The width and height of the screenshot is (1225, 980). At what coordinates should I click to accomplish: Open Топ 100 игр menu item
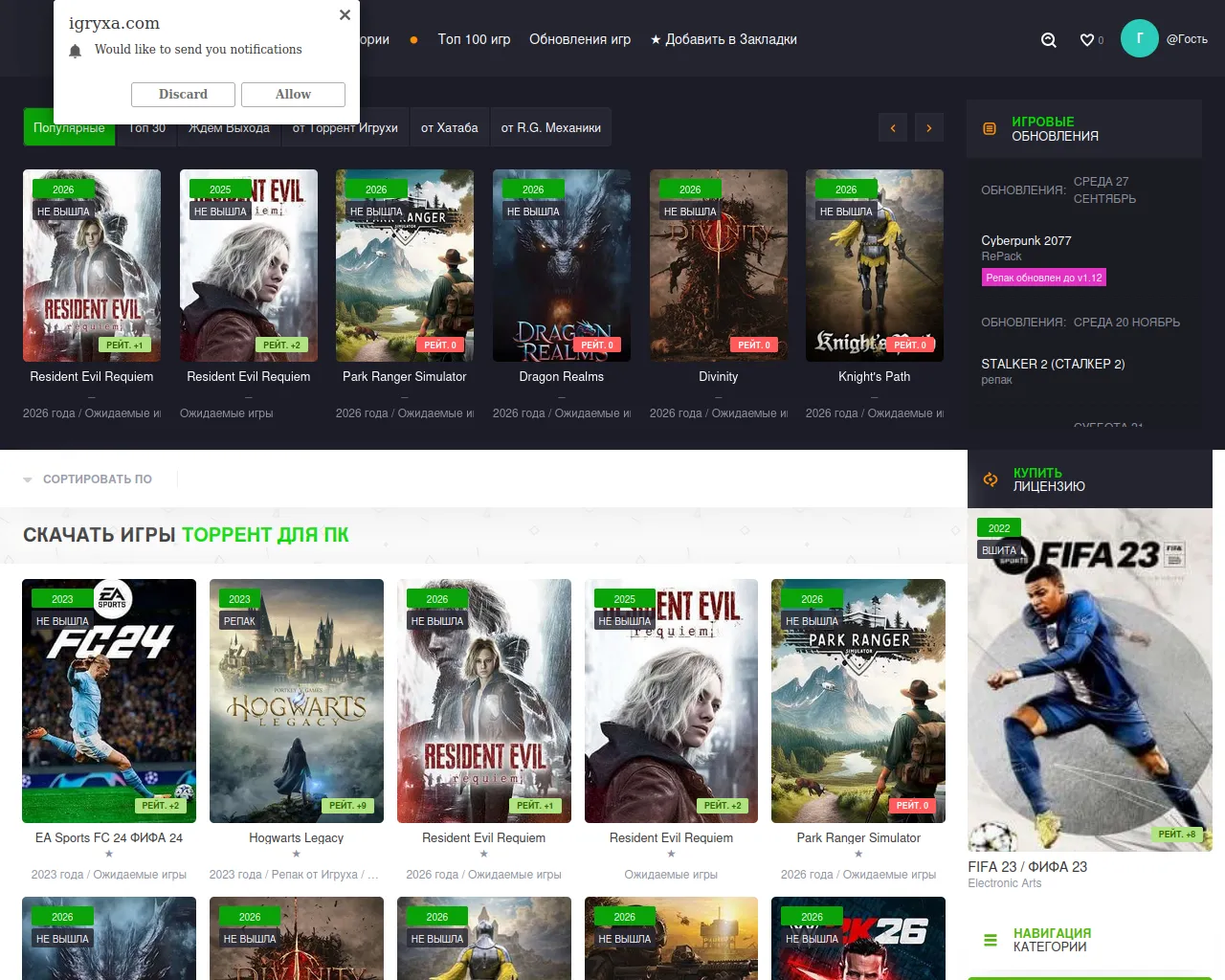click(x=474, y=39)
